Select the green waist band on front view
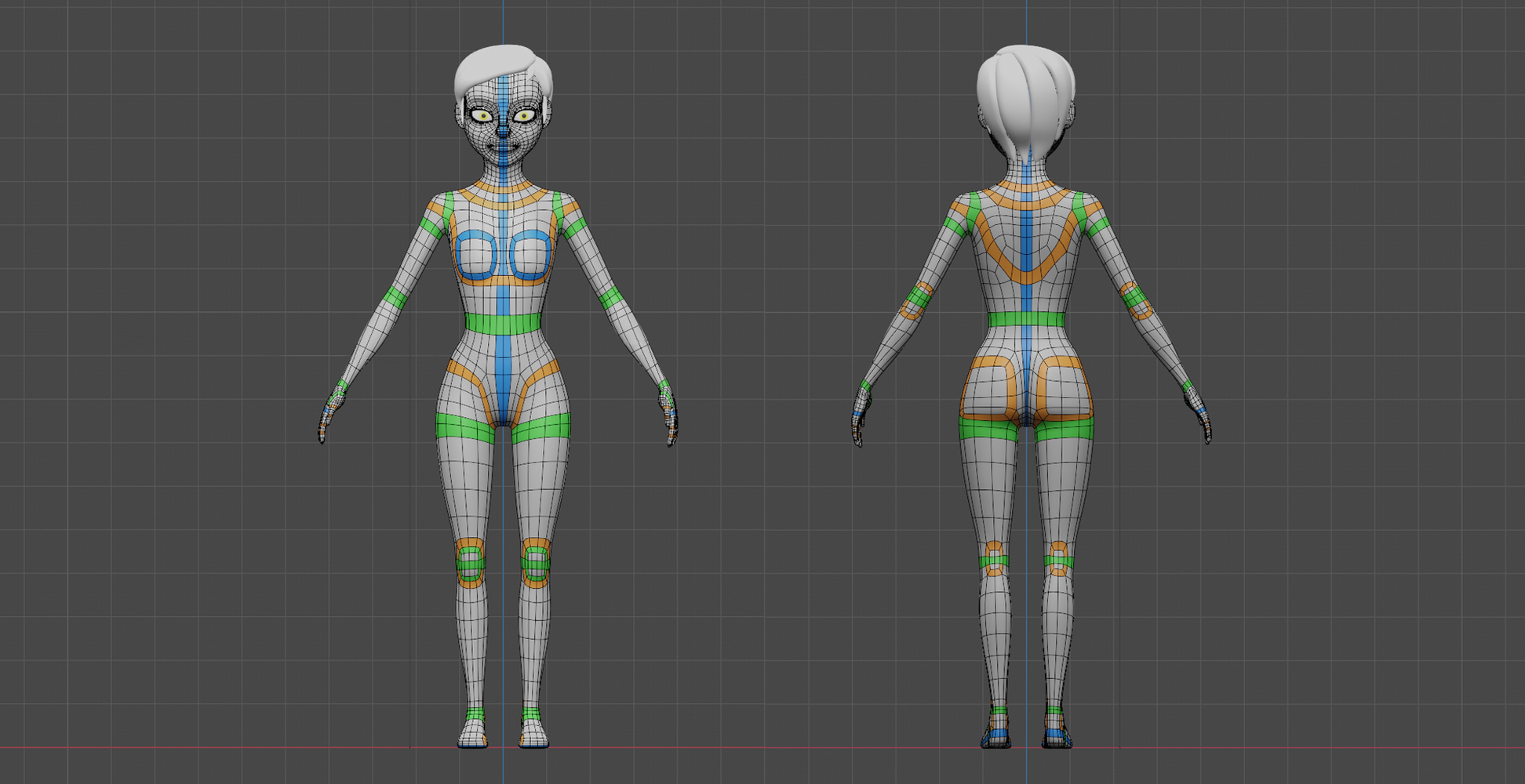Image resolution: width=1525 pixels, height=784 pixels. pyautogui.click(x=502, y=323)
